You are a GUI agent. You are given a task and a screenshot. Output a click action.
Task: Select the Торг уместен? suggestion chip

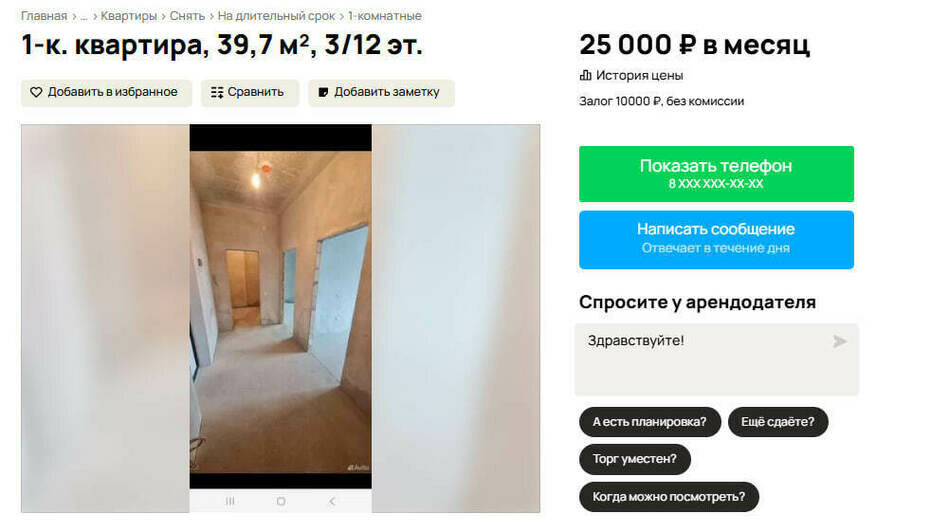tap(635, 459)
